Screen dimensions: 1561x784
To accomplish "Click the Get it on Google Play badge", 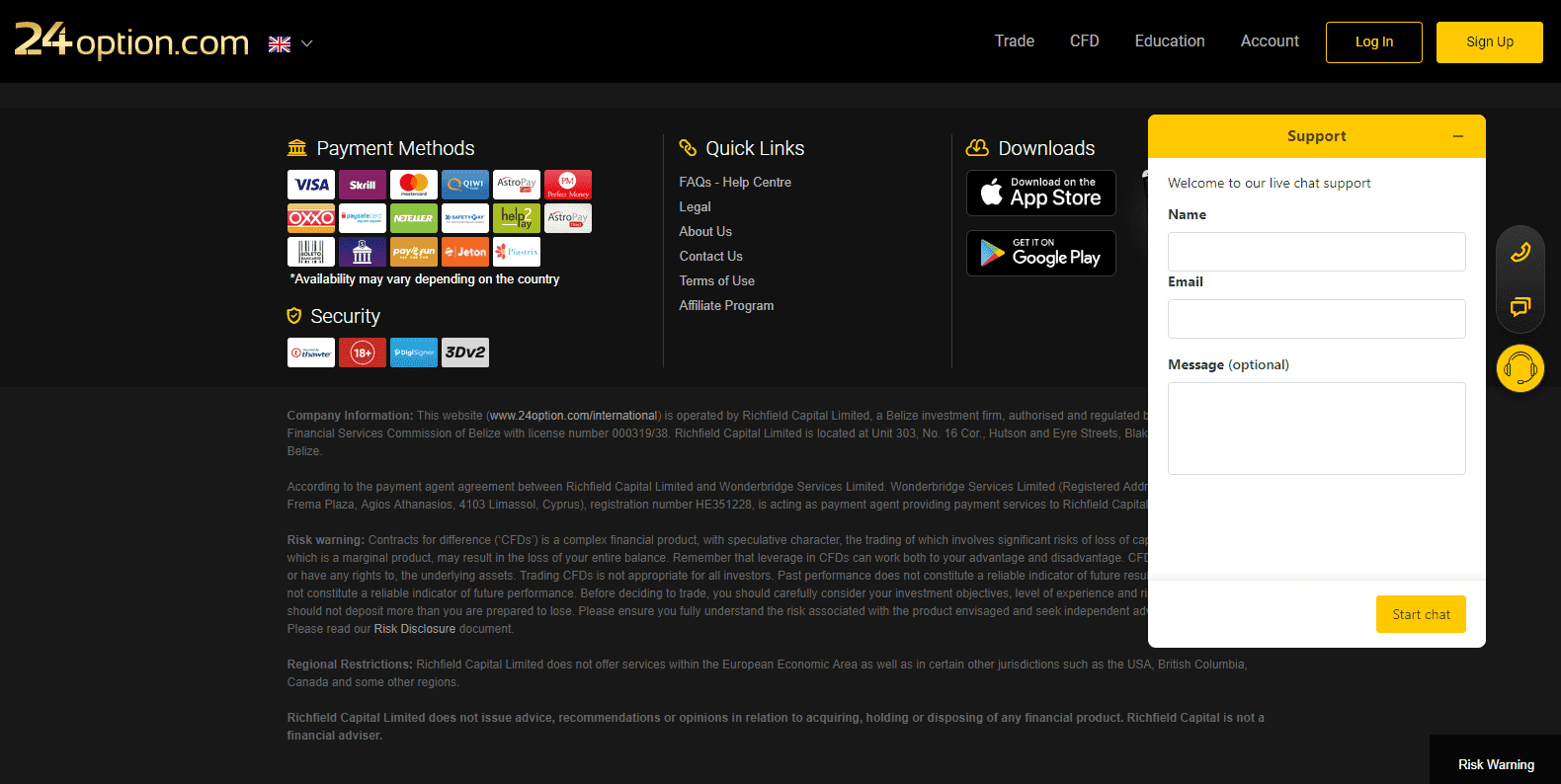I will [x=1041, y=254].
